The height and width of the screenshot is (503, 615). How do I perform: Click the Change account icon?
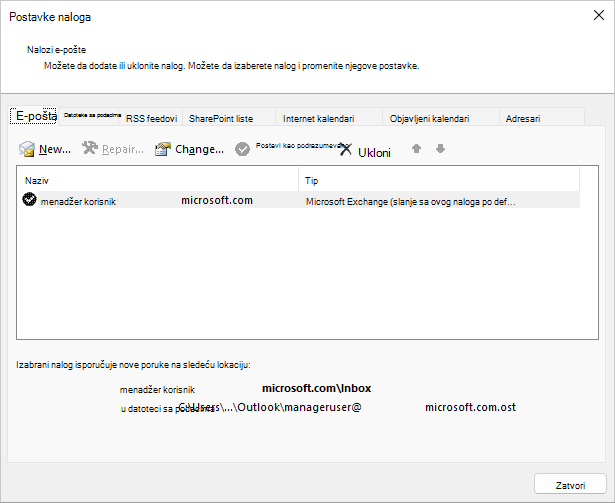tap(163, 149)
